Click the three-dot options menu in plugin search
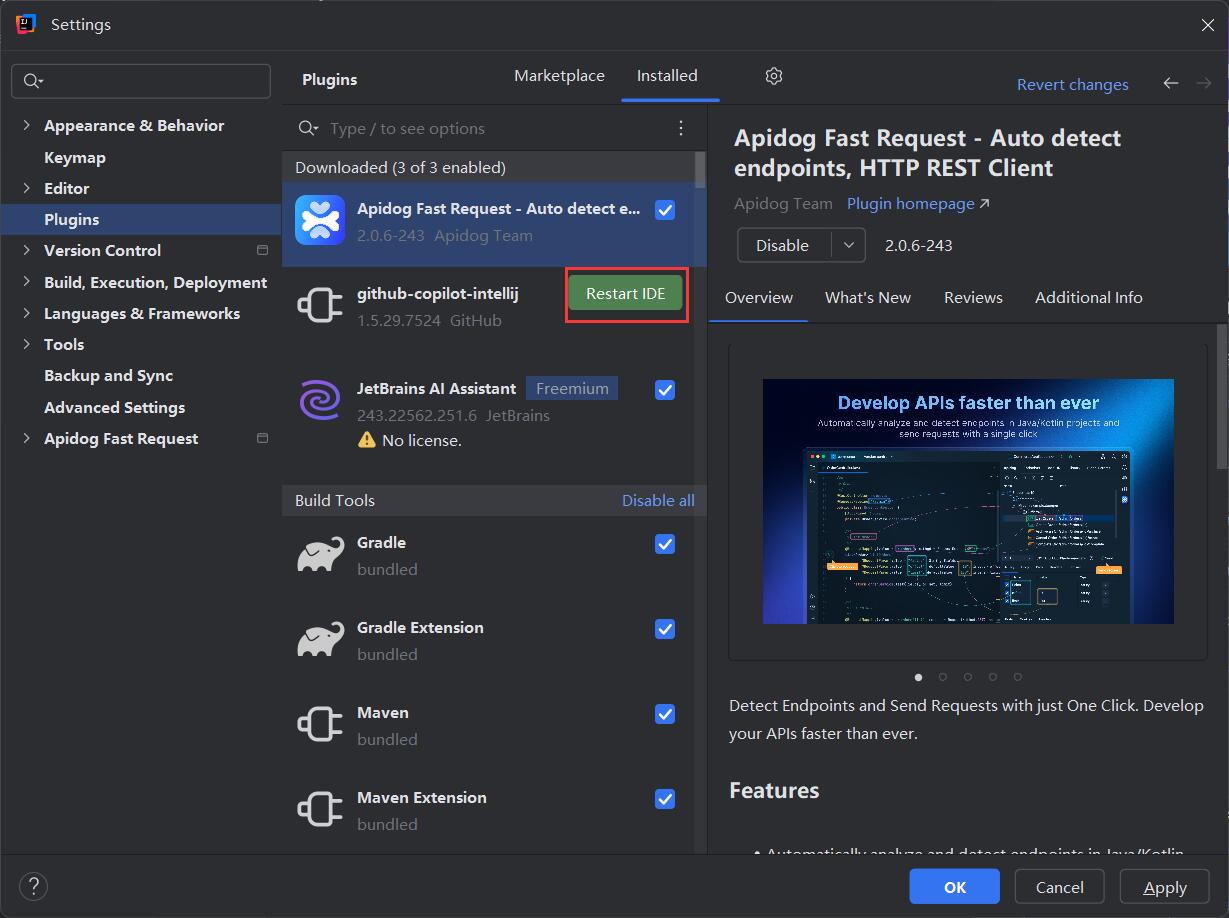The height and width of the screenshot is (918, 1229). 681,128
